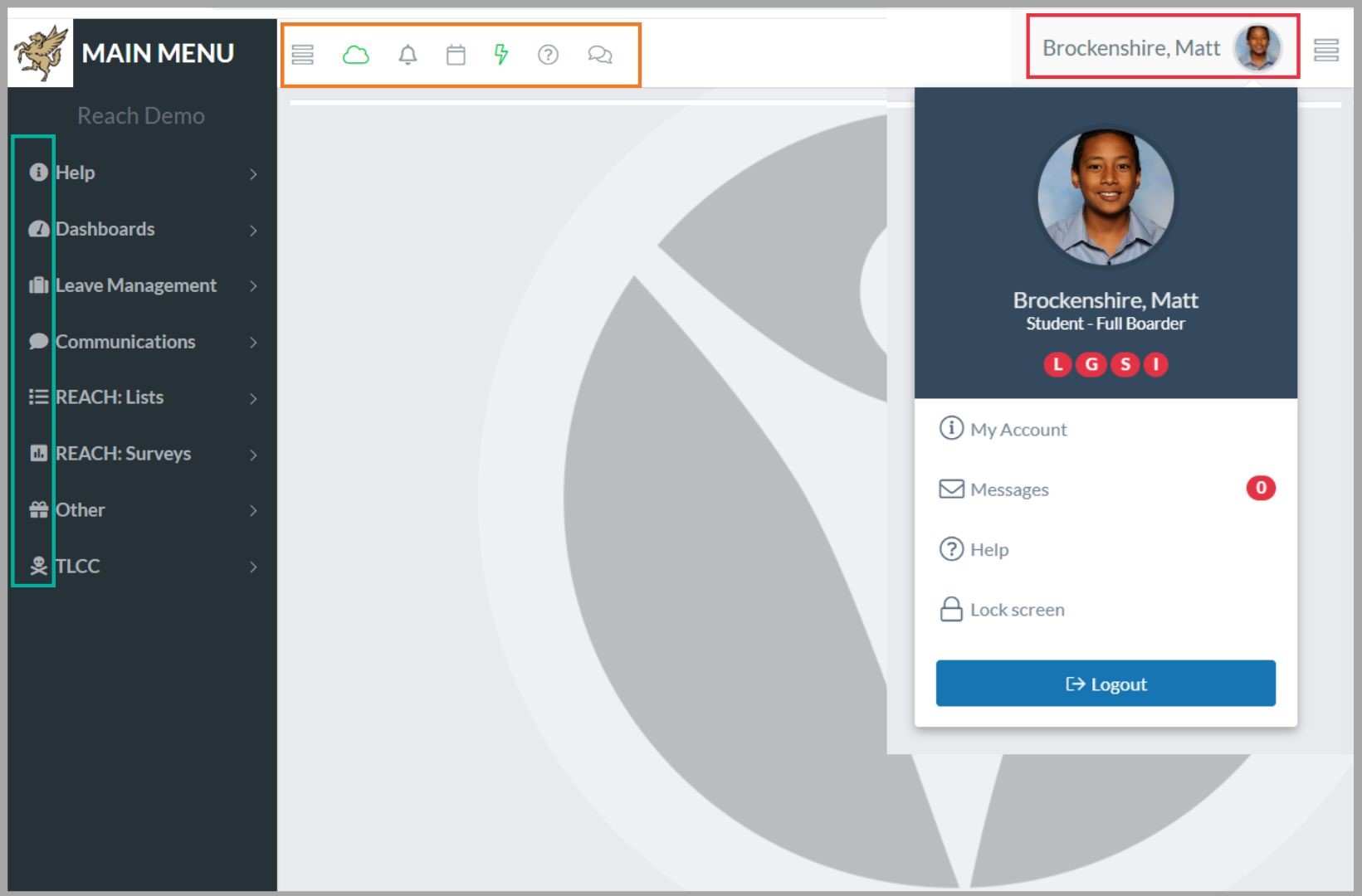Click the Lock screen link

(1018, 610)
